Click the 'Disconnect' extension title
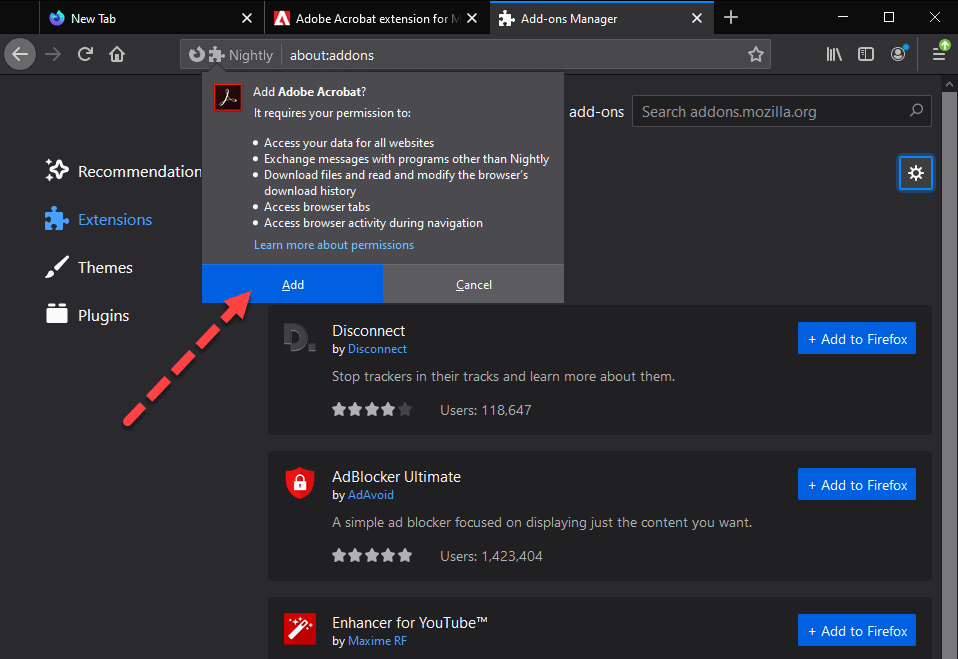Viewport: 958px width, 659px height. click(368, 330)
